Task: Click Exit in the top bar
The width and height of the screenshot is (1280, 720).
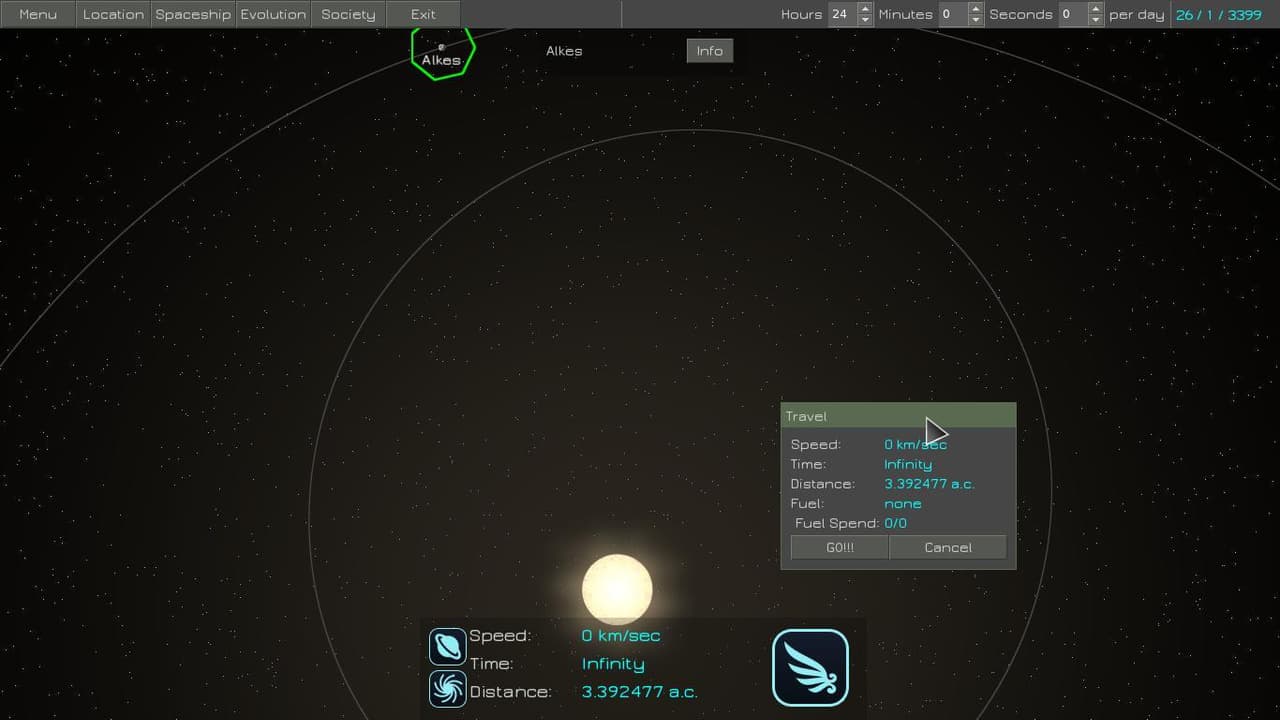Action: click(x=423, y=14)
